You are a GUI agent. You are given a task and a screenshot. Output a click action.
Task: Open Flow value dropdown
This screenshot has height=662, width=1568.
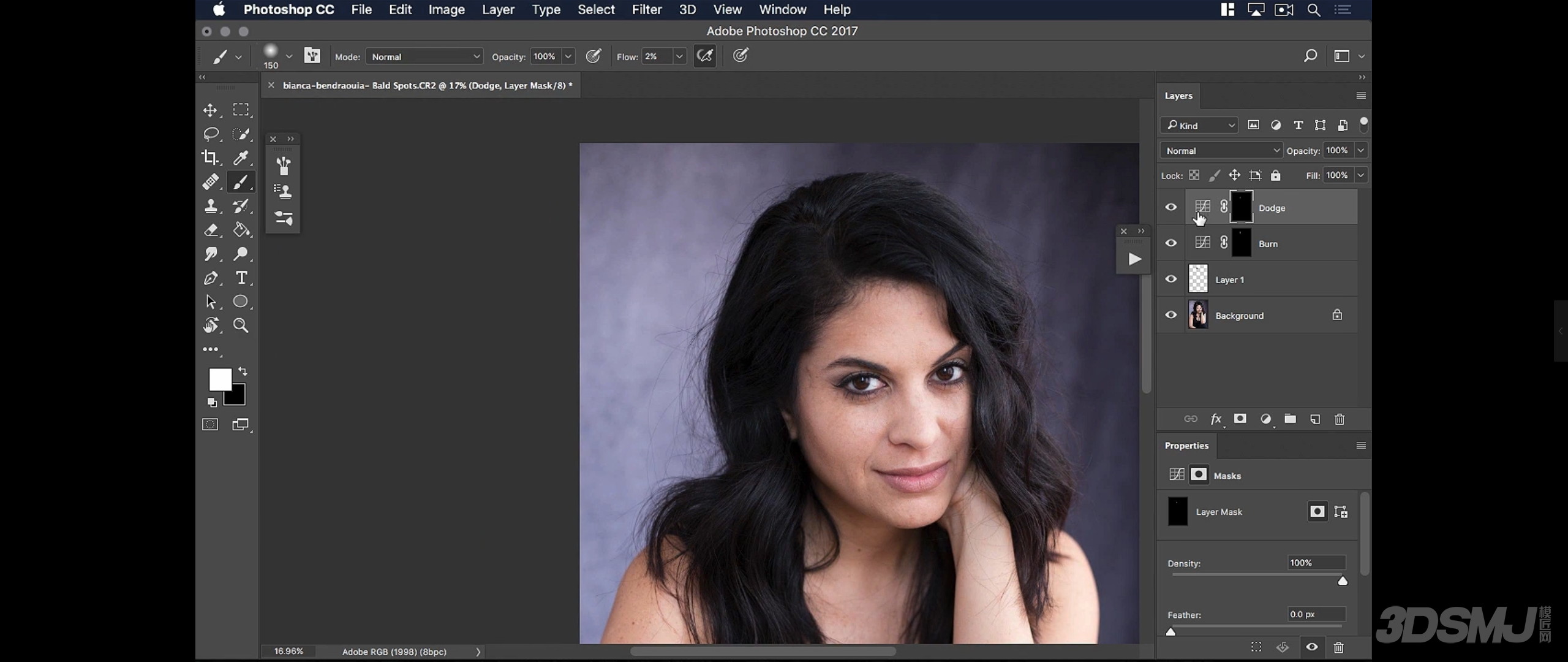[x=679, y=56]
